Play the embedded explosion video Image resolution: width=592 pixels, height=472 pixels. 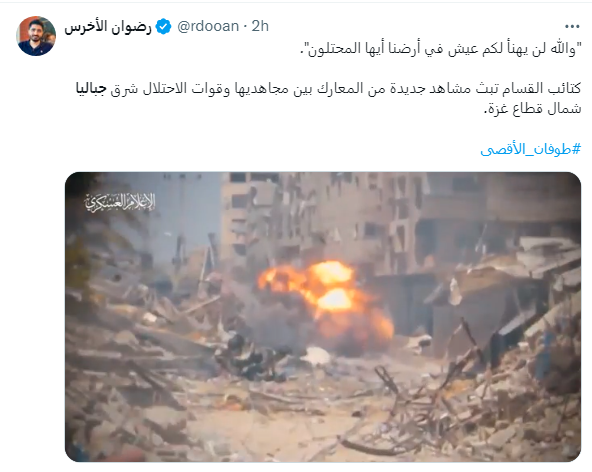[323, 316]
